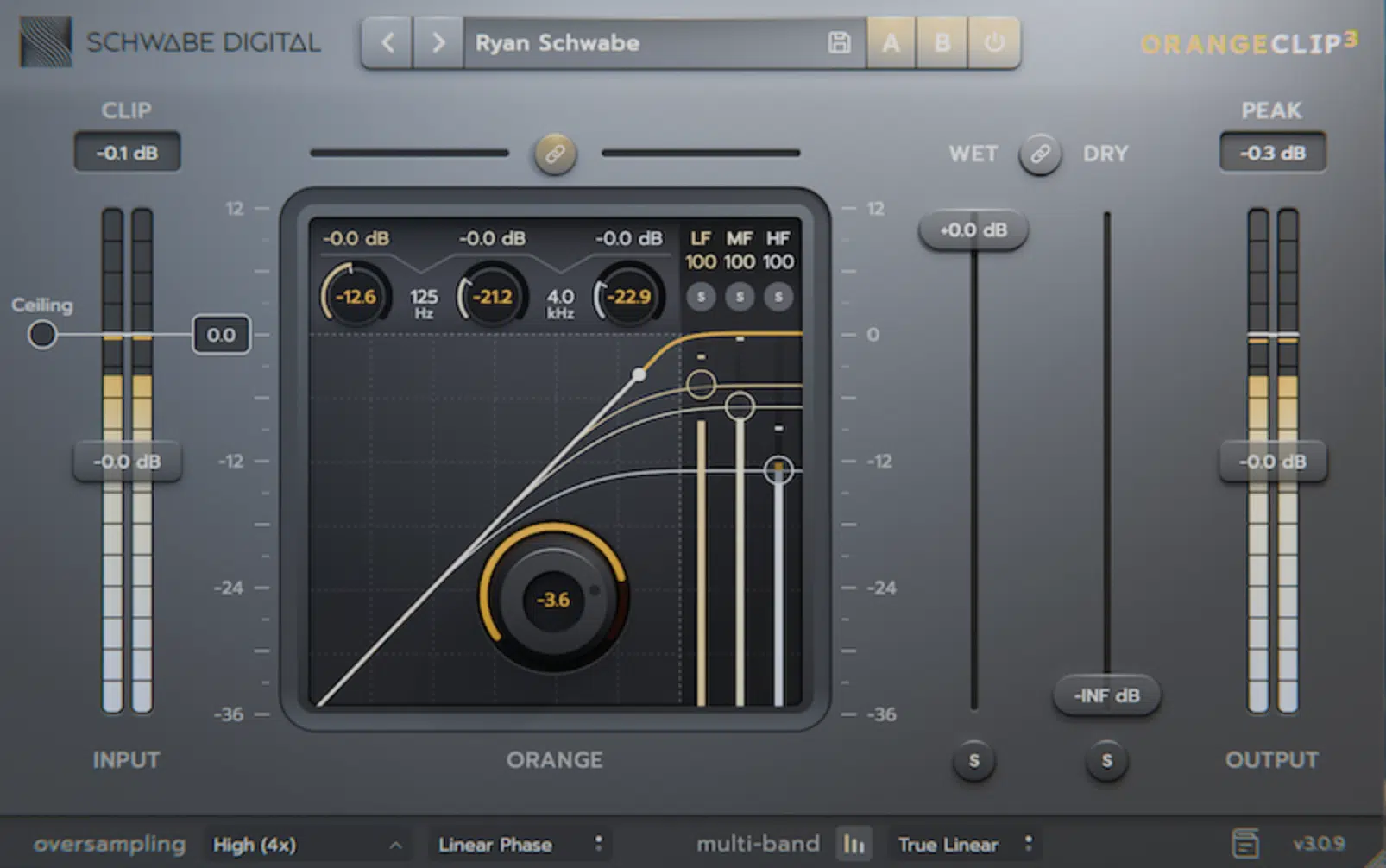
Task: Click the high band -22.9 threshold knob
Action: point(628,297)
